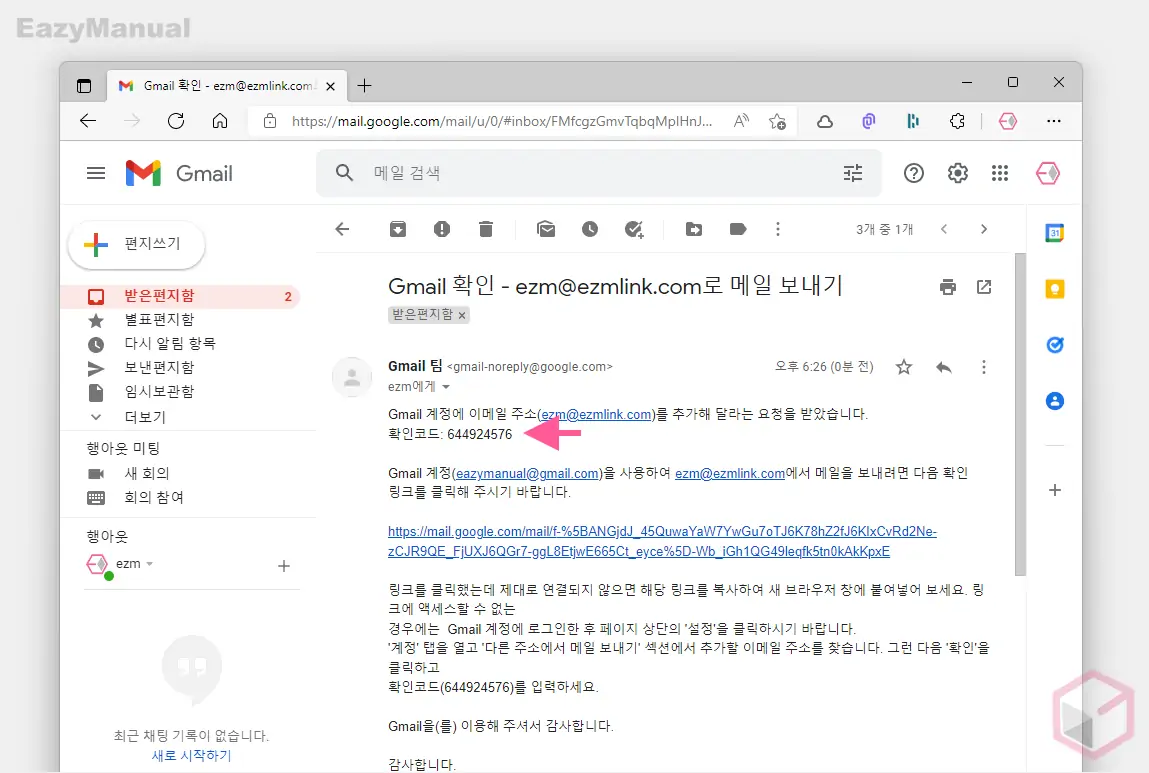Viewport: 1149px width, 773px height.
Task: Open Google Calendar side panel
Action: coord(1054,233)
